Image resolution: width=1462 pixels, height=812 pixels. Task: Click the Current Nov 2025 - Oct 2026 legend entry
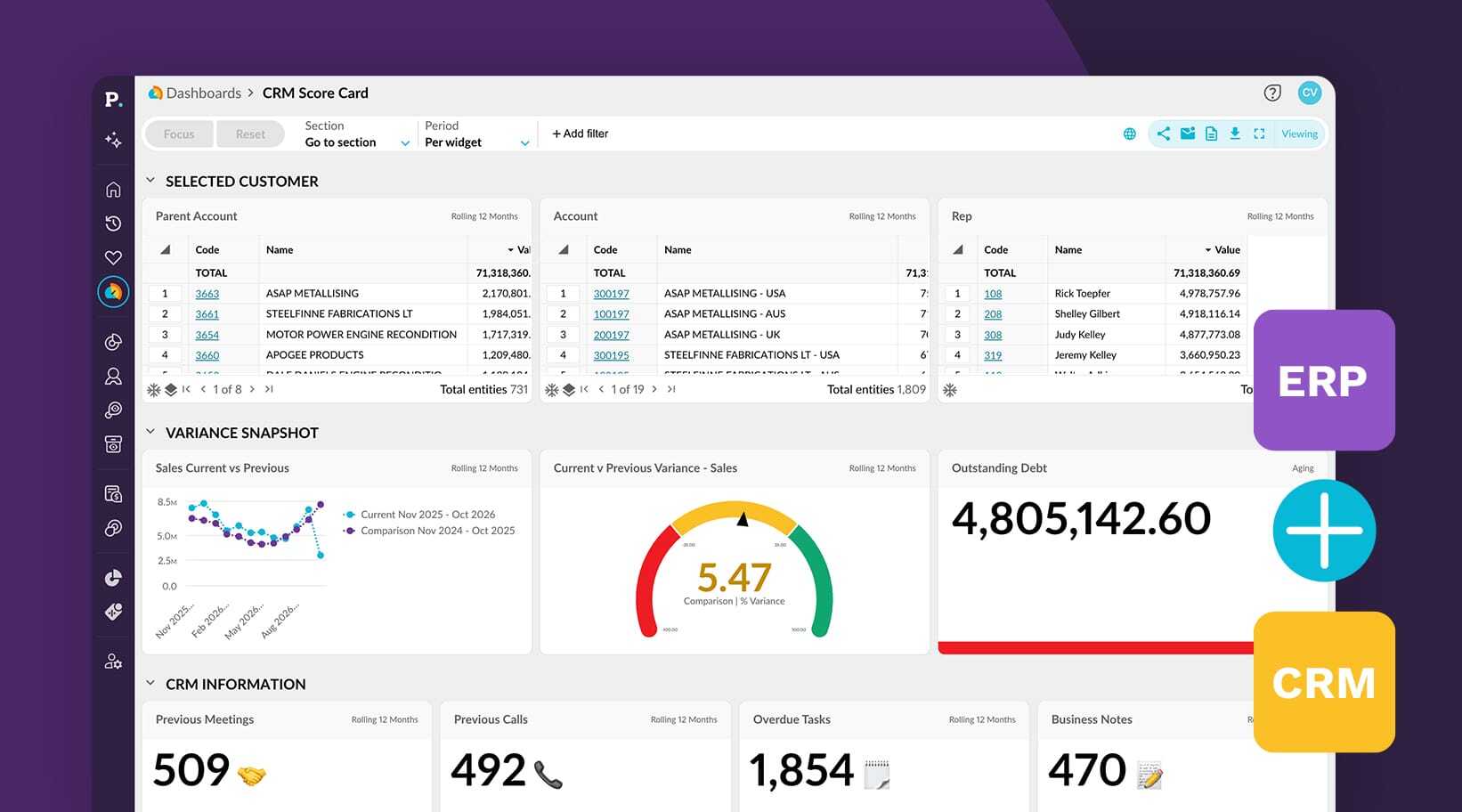pyautogui.click(x=419, y=515)
